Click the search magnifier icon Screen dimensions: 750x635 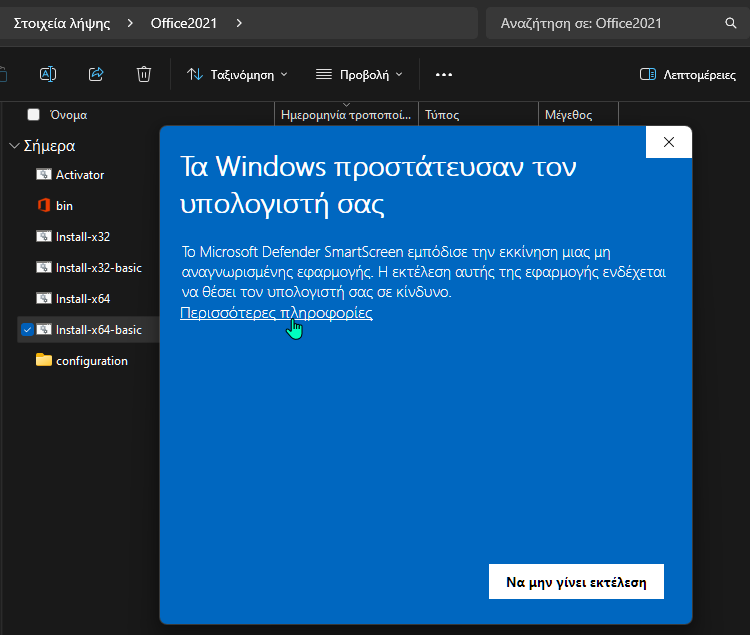click(x=730, y=23)
